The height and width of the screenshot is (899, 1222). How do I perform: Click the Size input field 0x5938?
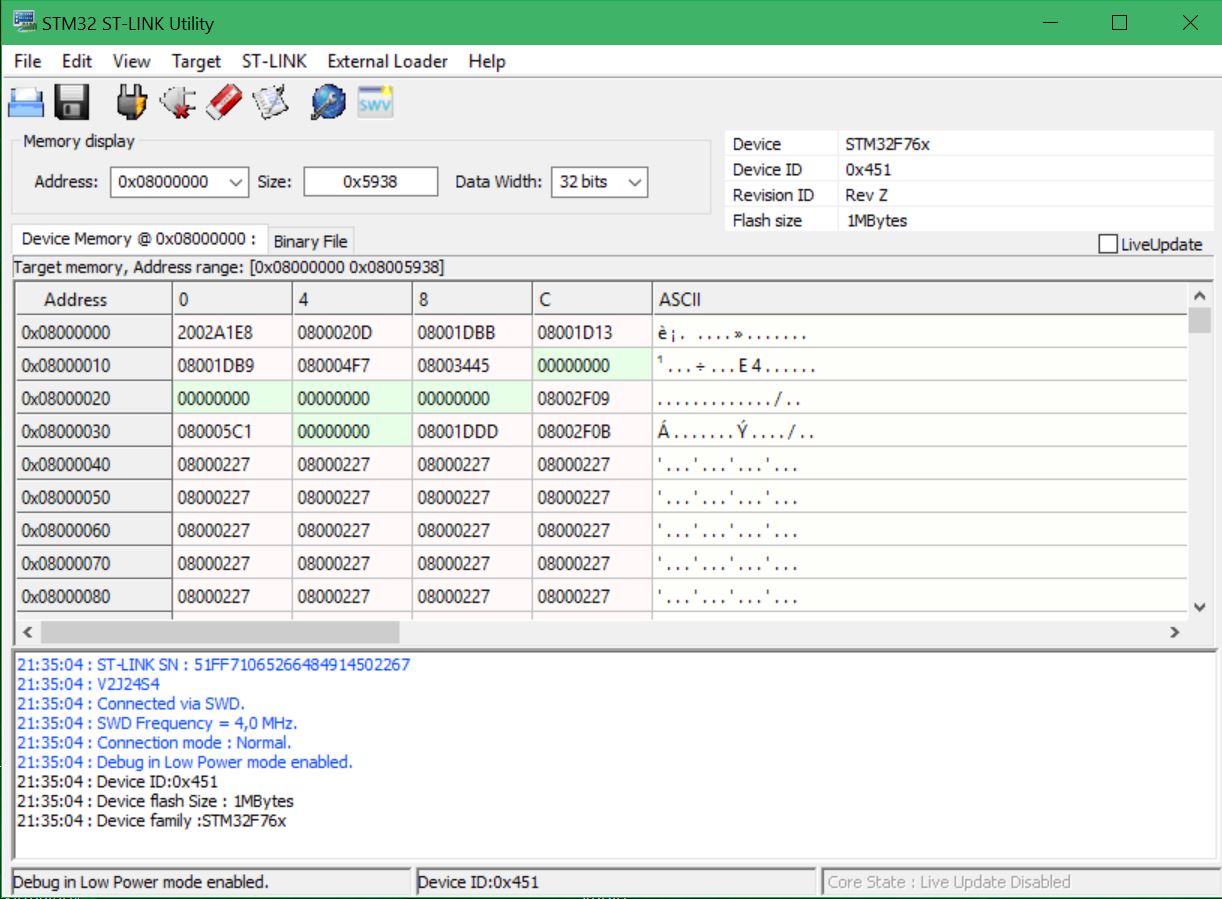371,182
